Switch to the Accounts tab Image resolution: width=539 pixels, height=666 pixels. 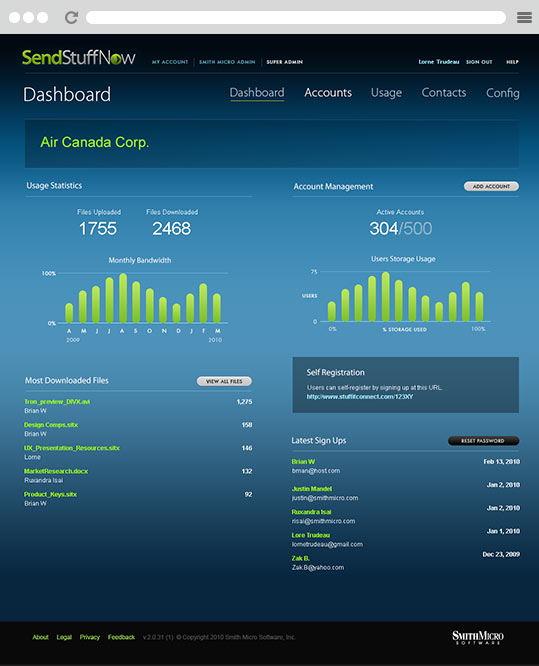pyautogui.click(x=328, y=93)
